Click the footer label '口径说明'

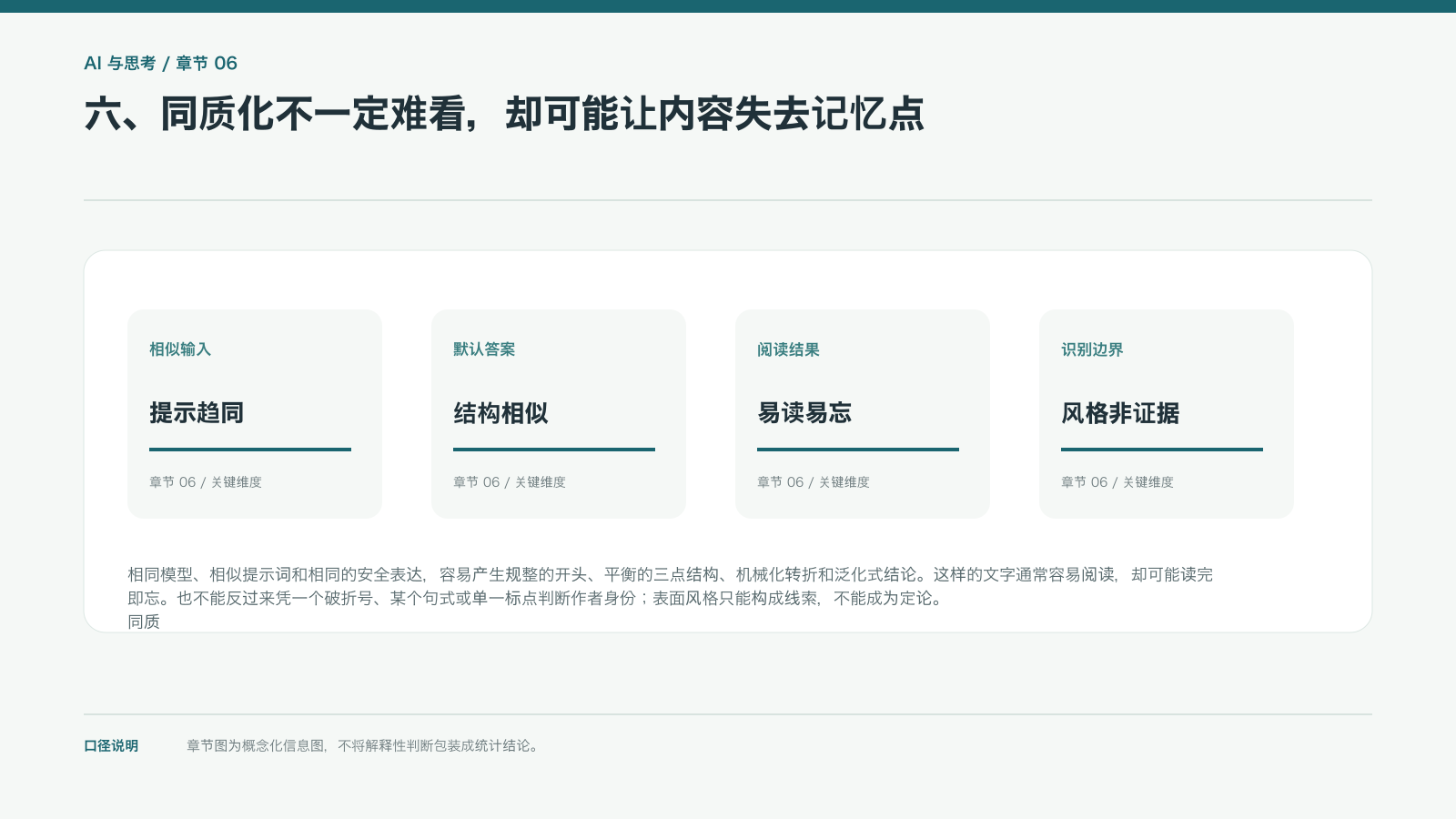coord(111,746)
